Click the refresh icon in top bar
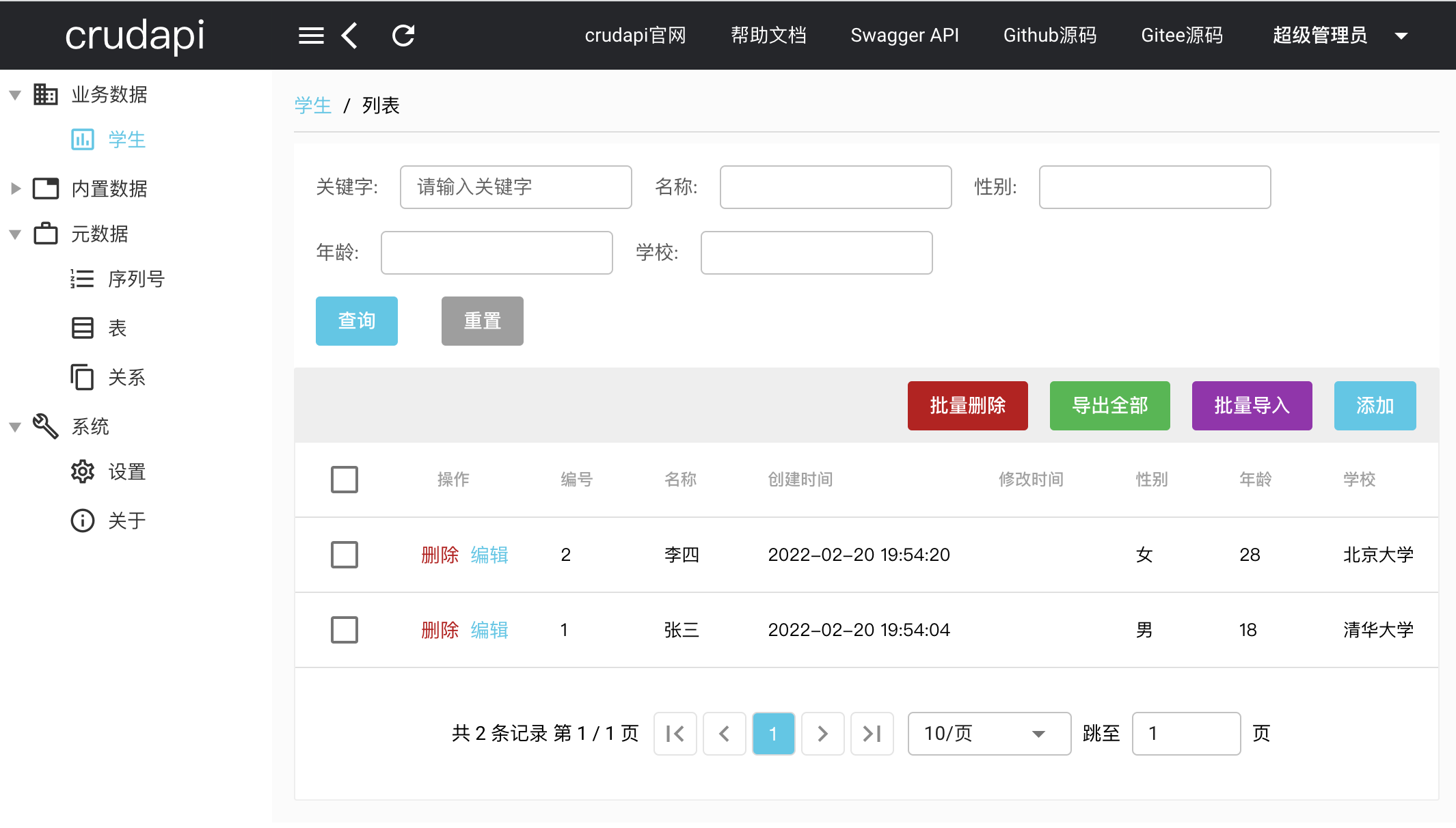The image size is (1456, 828). (403, 36)
